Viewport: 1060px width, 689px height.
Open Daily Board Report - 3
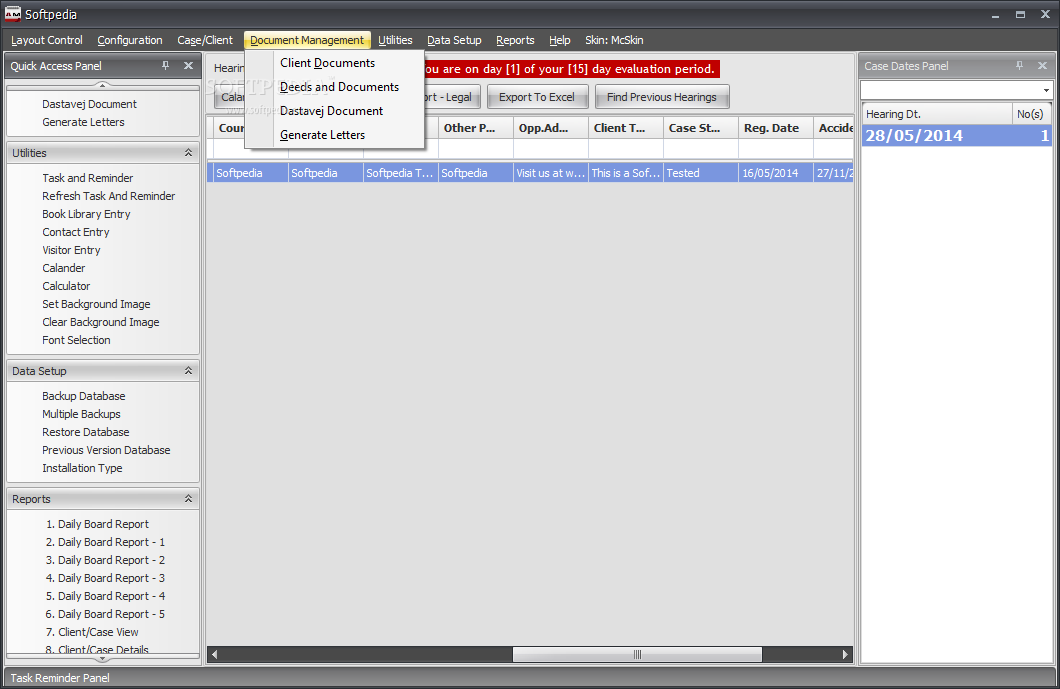[x=105, y=578]
